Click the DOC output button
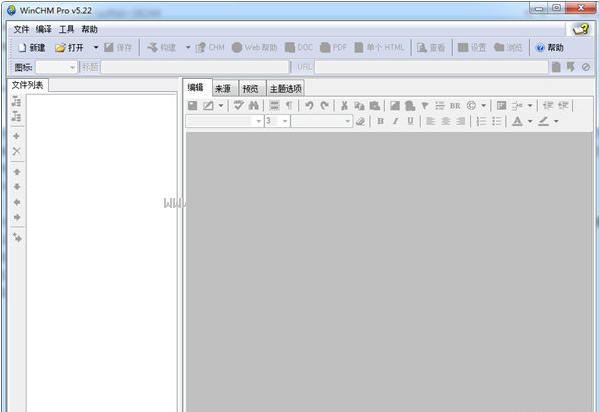Screen dimensions: 599x412 tap(299, 47)
